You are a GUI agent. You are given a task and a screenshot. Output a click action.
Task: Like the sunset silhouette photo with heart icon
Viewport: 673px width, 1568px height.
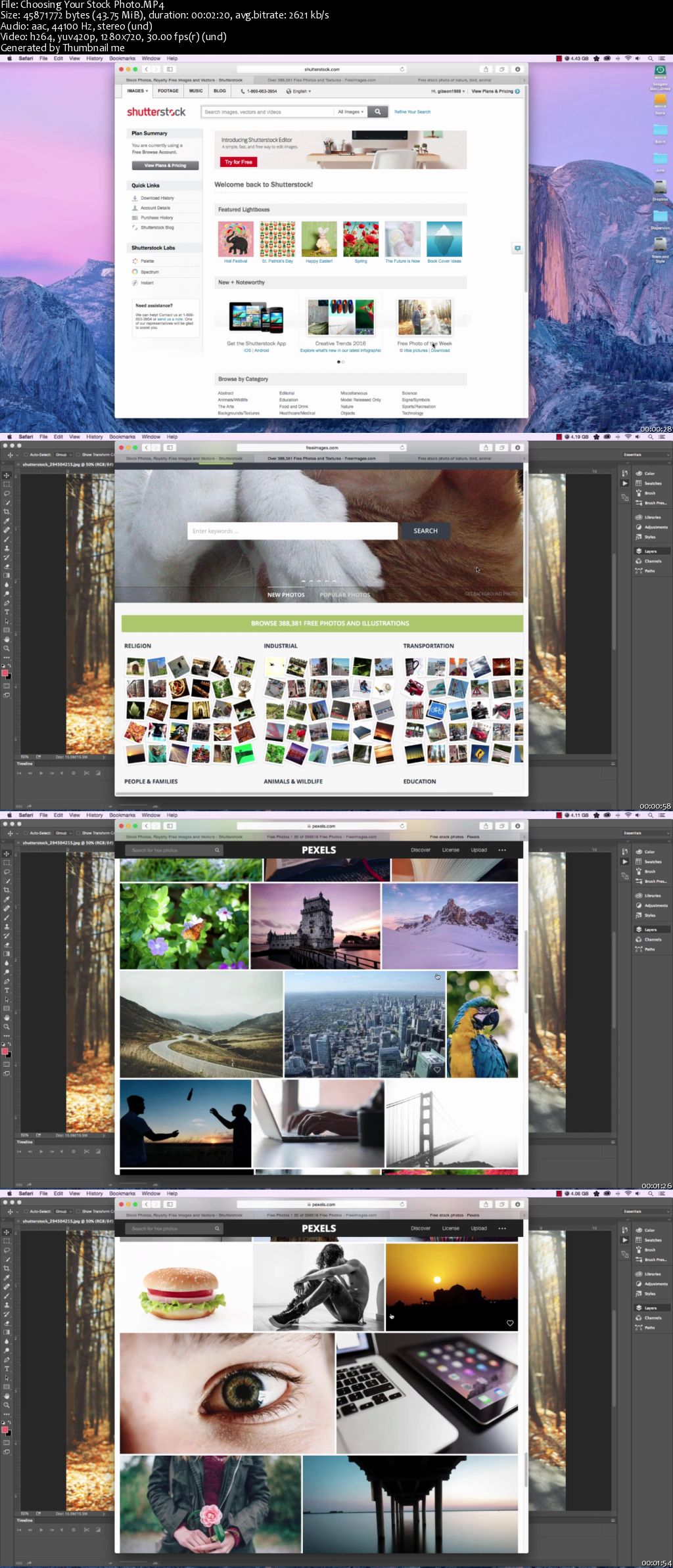click(510, 1323)
